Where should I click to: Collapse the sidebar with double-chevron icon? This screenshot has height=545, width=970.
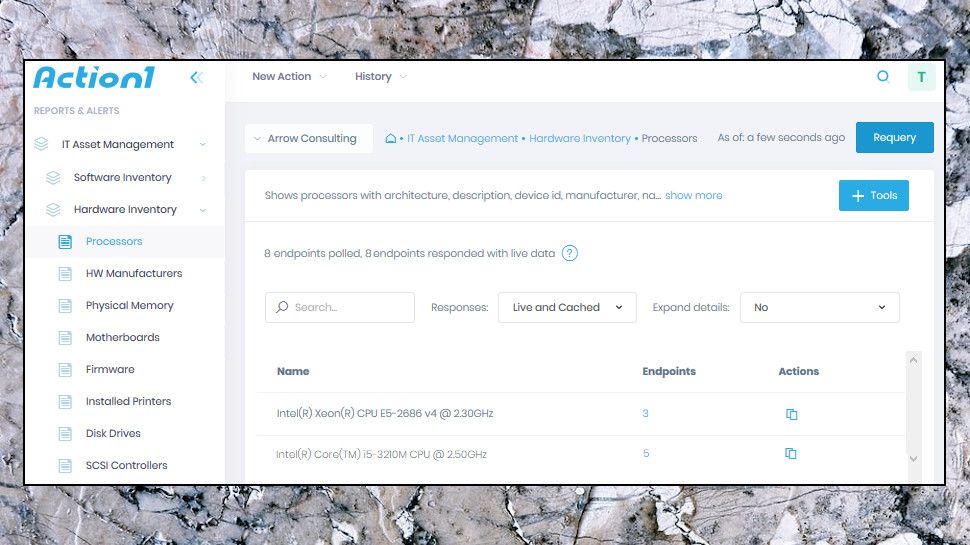pos(196,78)
